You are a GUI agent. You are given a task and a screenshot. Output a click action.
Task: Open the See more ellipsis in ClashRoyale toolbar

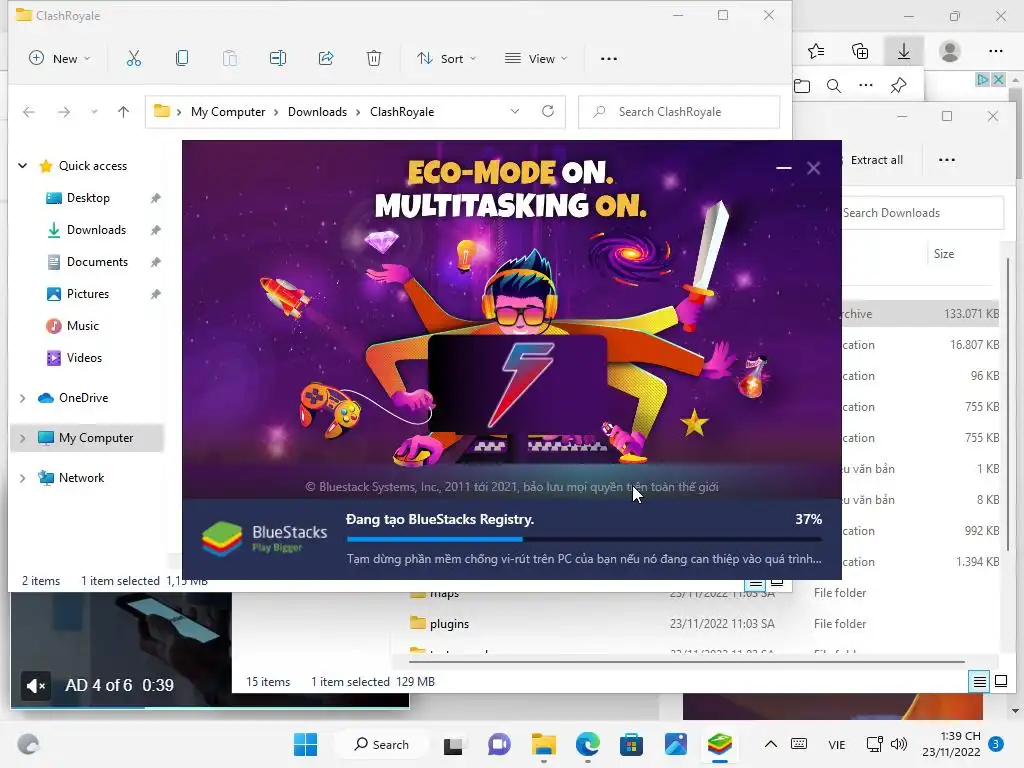click(609, 59)
